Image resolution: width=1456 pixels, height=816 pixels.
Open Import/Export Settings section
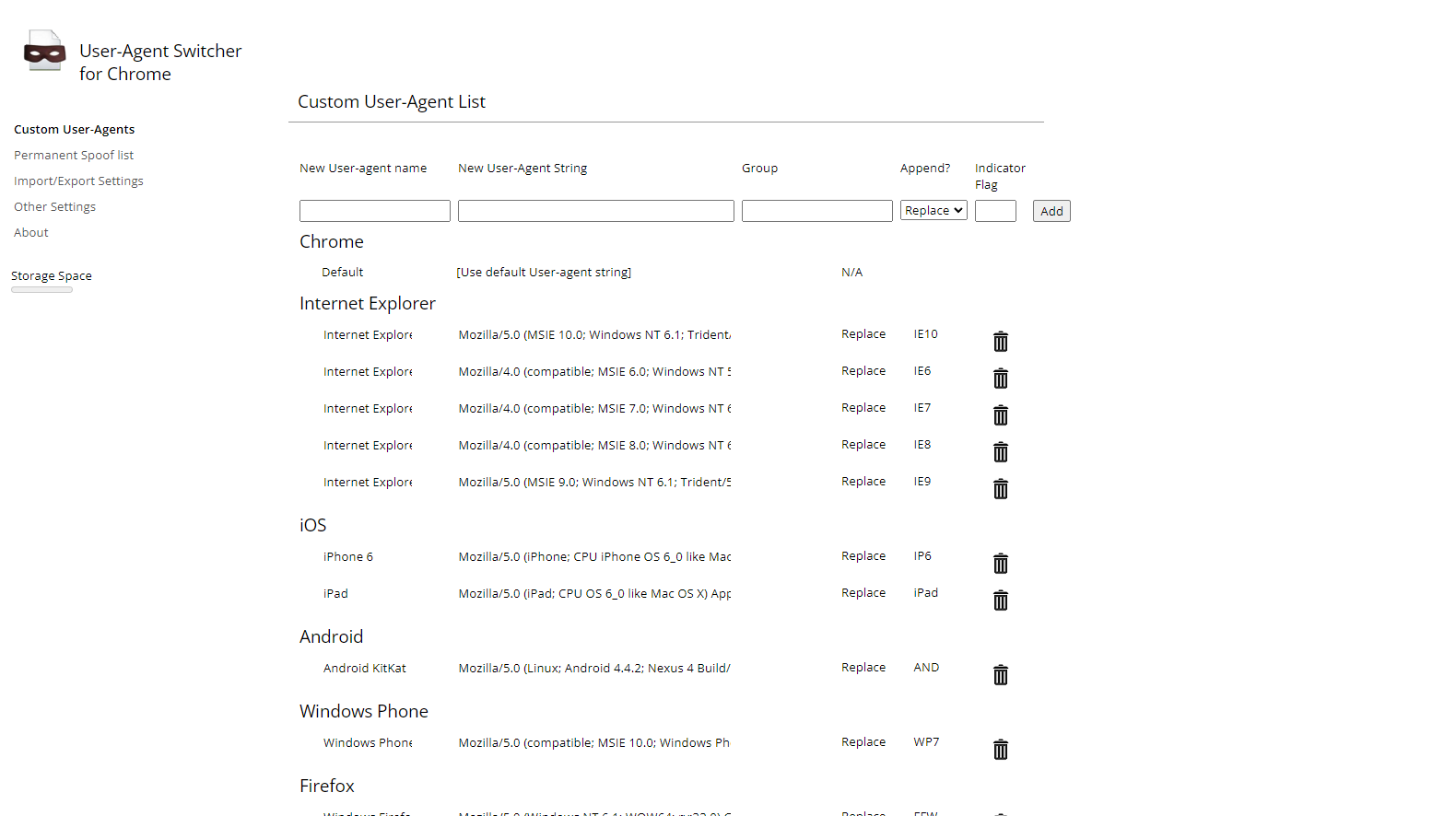point(78,181)
